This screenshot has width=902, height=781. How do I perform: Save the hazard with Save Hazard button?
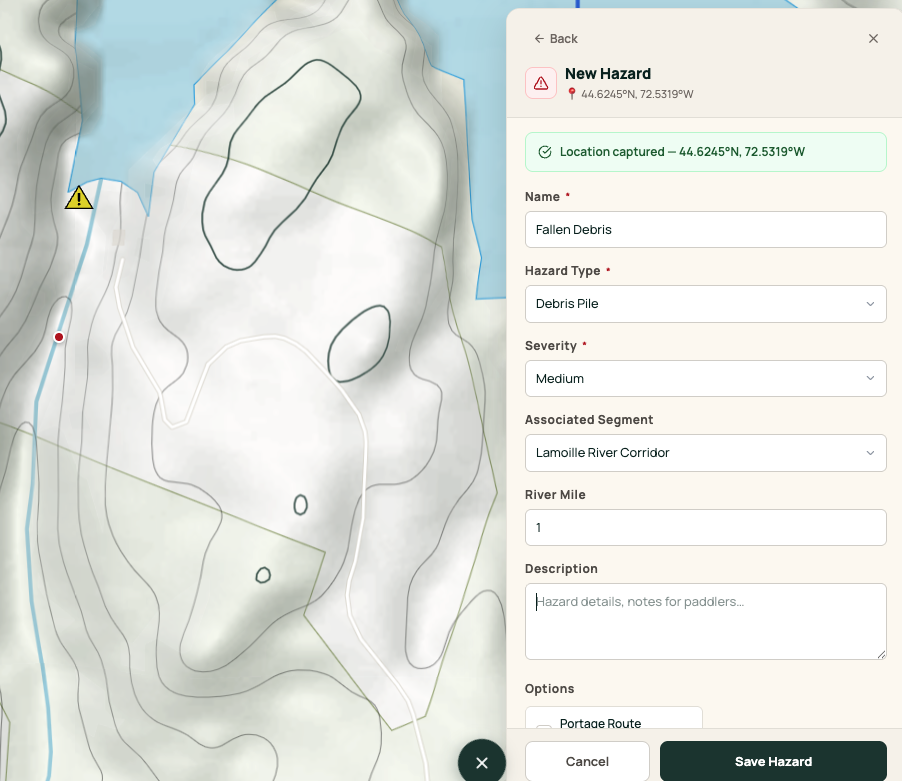(x=773, y=761)
